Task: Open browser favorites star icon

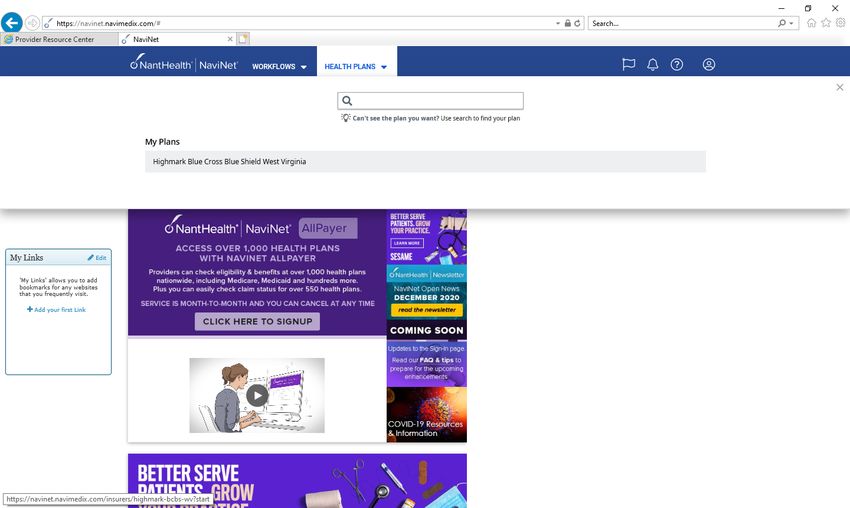Action: click(x=826, y=23)
